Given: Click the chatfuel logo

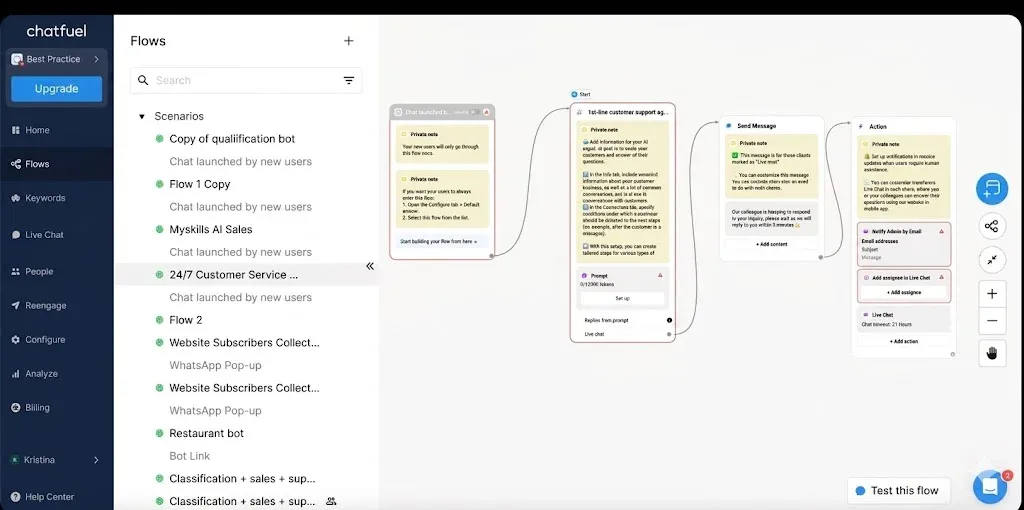Looking at the screenshot, I should pos(56,31).
